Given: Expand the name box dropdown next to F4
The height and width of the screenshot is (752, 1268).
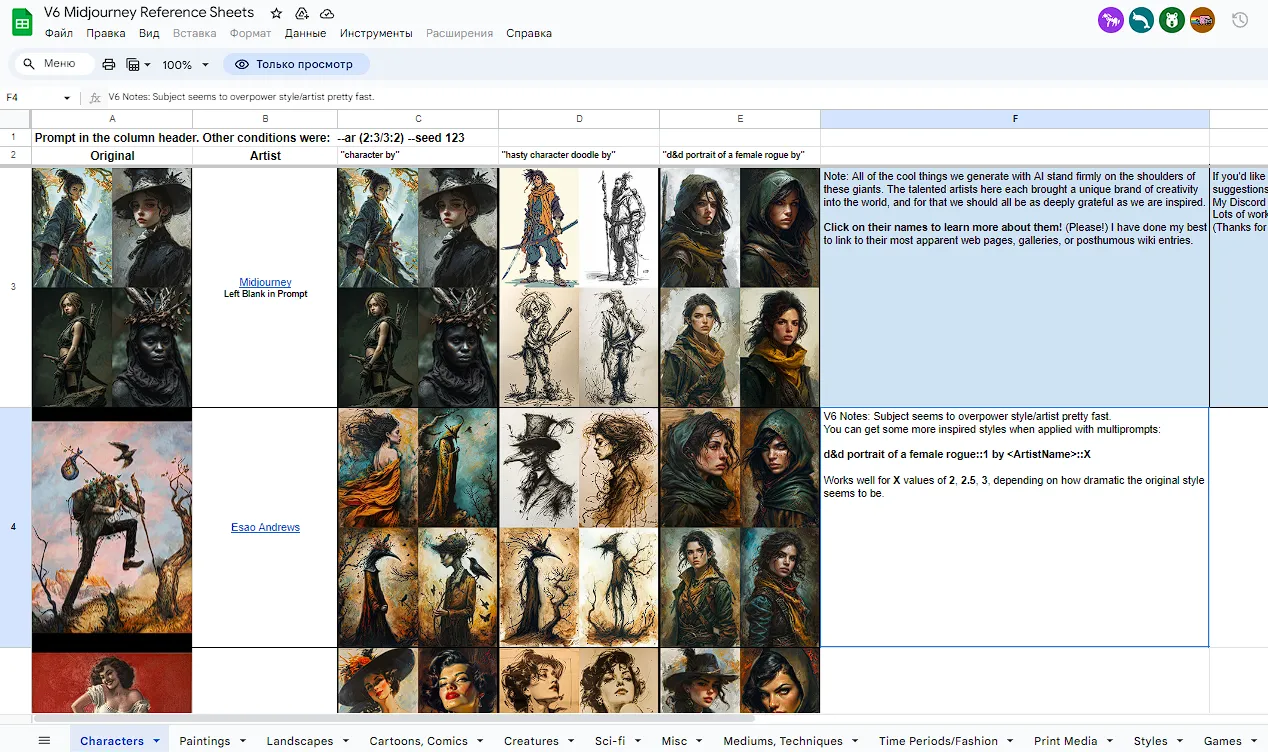Looking at the screenshot, I should tap(67, 98).
